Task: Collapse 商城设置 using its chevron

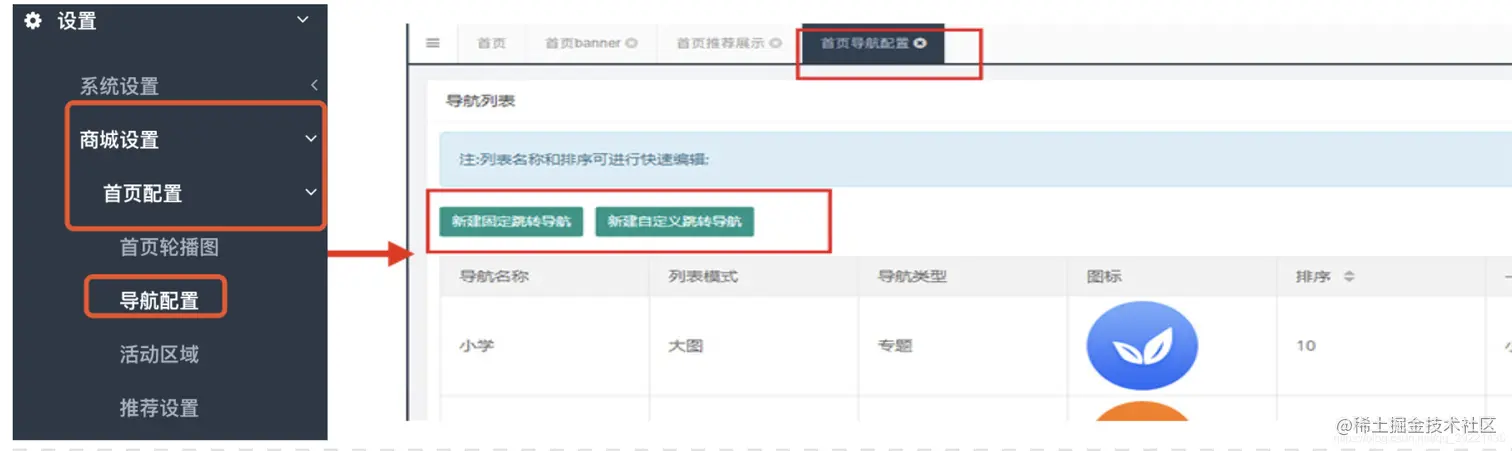Action: pos(310,139)
